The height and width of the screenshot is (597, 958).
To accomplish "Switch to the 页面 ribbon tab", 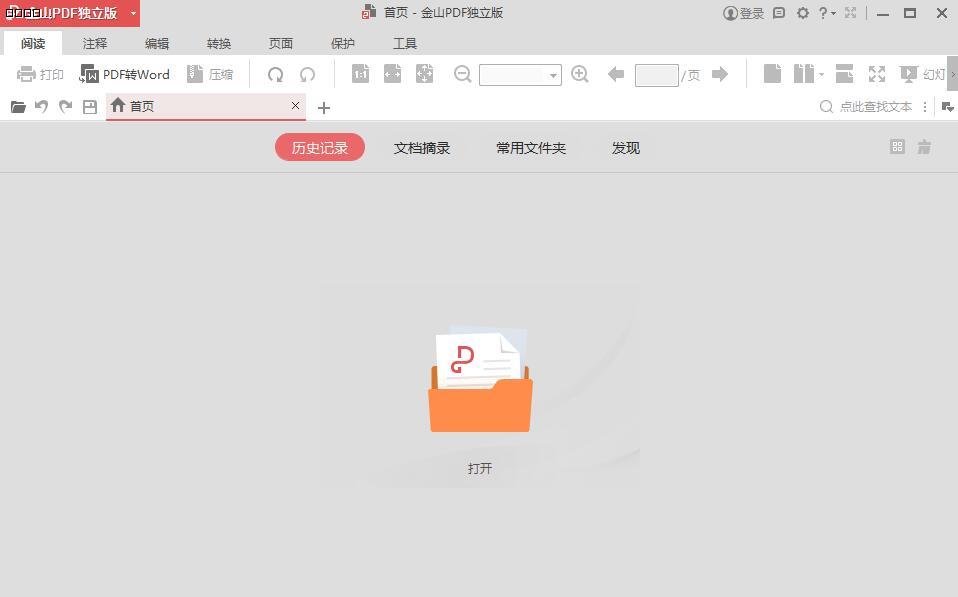I will [x=280, y=43].
